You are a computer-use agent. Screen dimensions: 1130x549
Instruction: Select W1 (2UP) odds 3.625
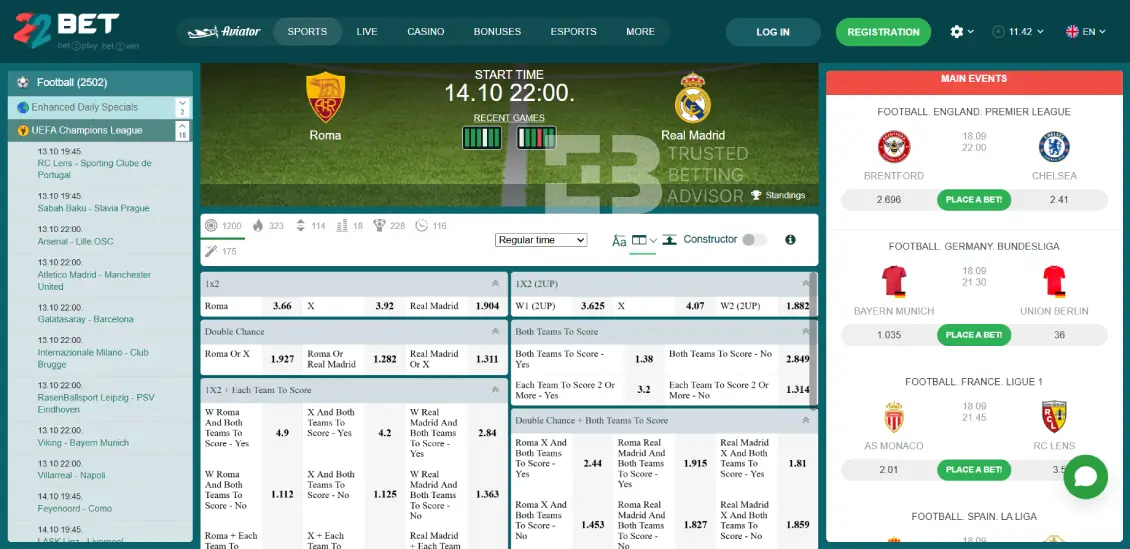[592, 305]
